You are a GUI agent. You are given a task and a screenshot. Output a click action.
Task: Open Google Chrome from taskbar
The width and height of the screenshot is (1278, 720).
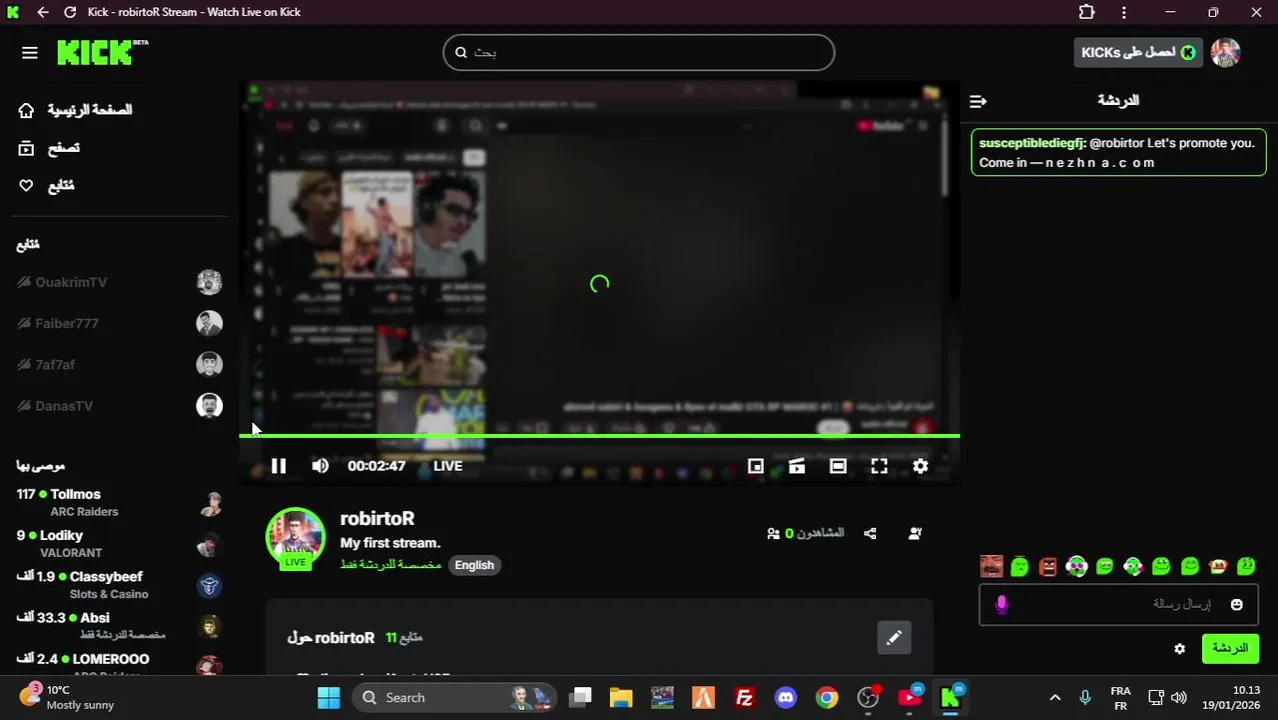coord(826,698)
